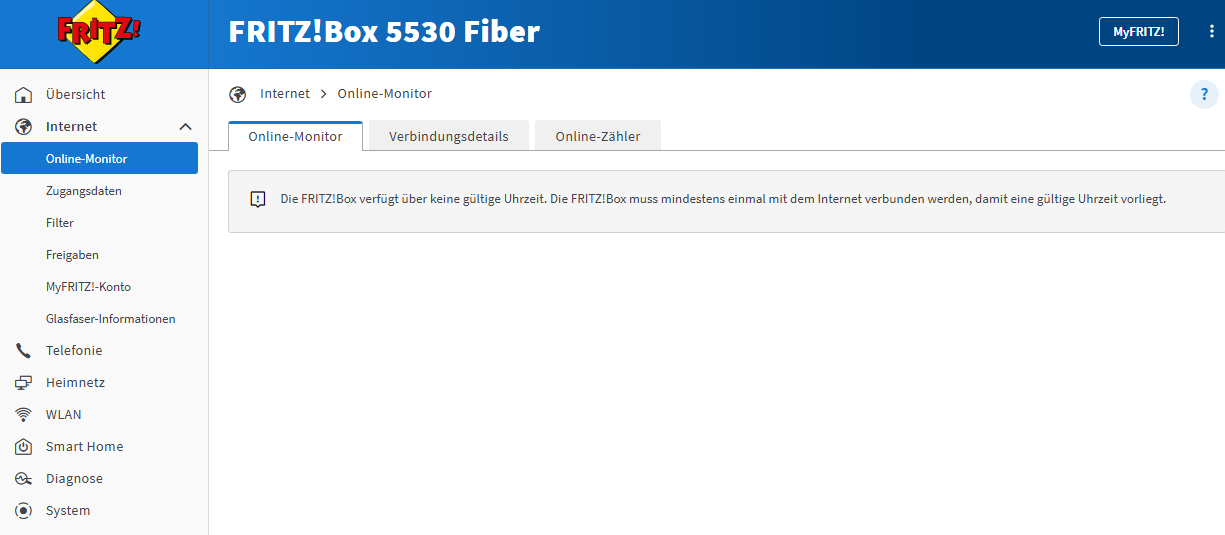1225x535 pixels.
Task: Click the breadcrumb globe icon
Action: [x=237, y=94]
